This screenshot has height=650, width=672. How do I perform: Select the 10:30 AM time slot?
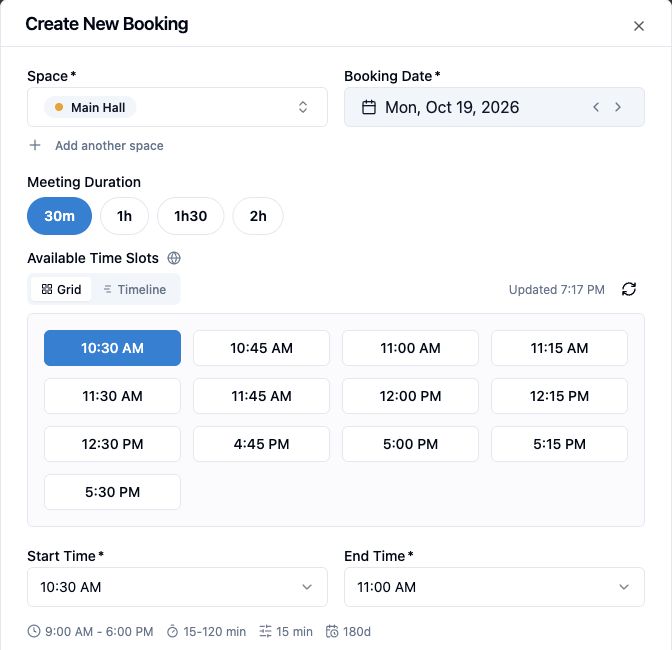point(112,348)
